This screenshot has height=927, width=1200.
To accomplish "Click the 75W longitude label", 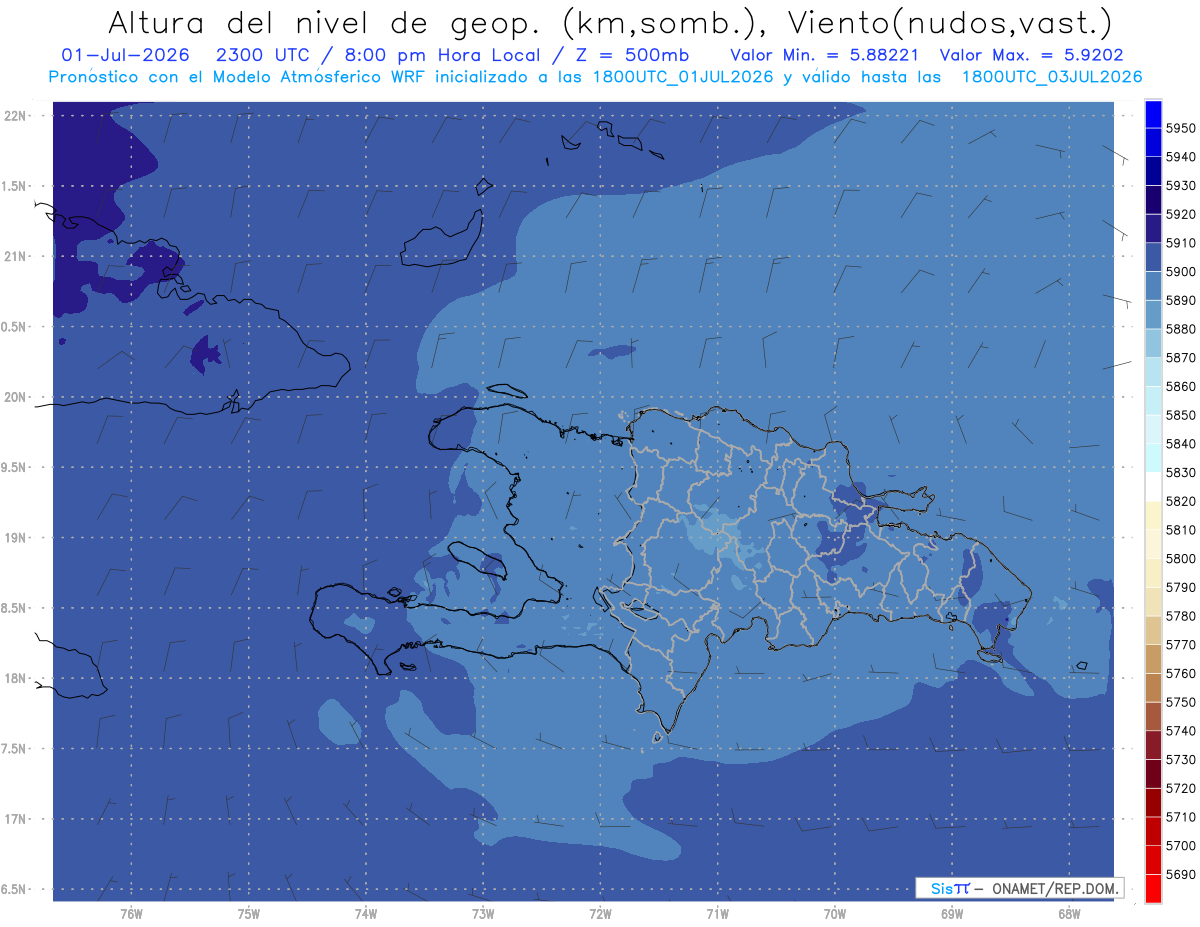I will (x=249, y=913).
